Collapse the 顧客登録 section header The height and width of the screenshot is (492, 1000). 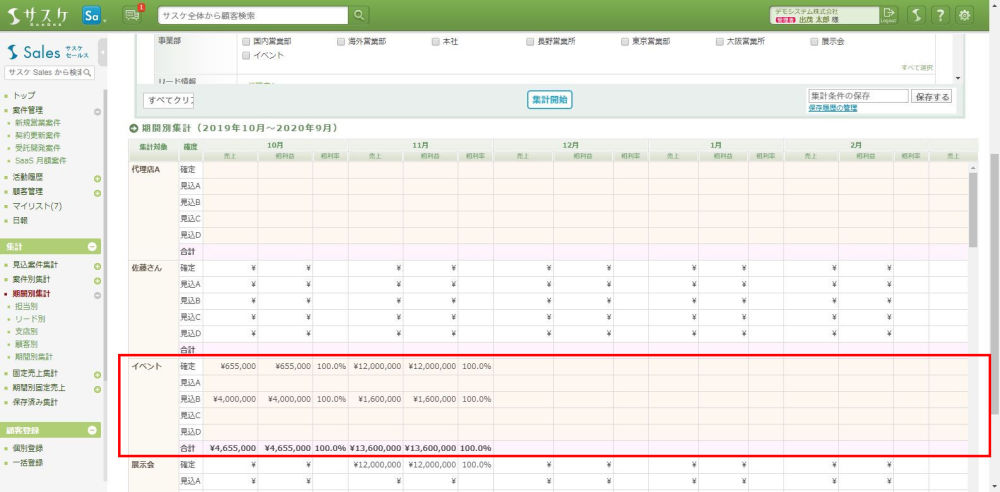[92, 430]
